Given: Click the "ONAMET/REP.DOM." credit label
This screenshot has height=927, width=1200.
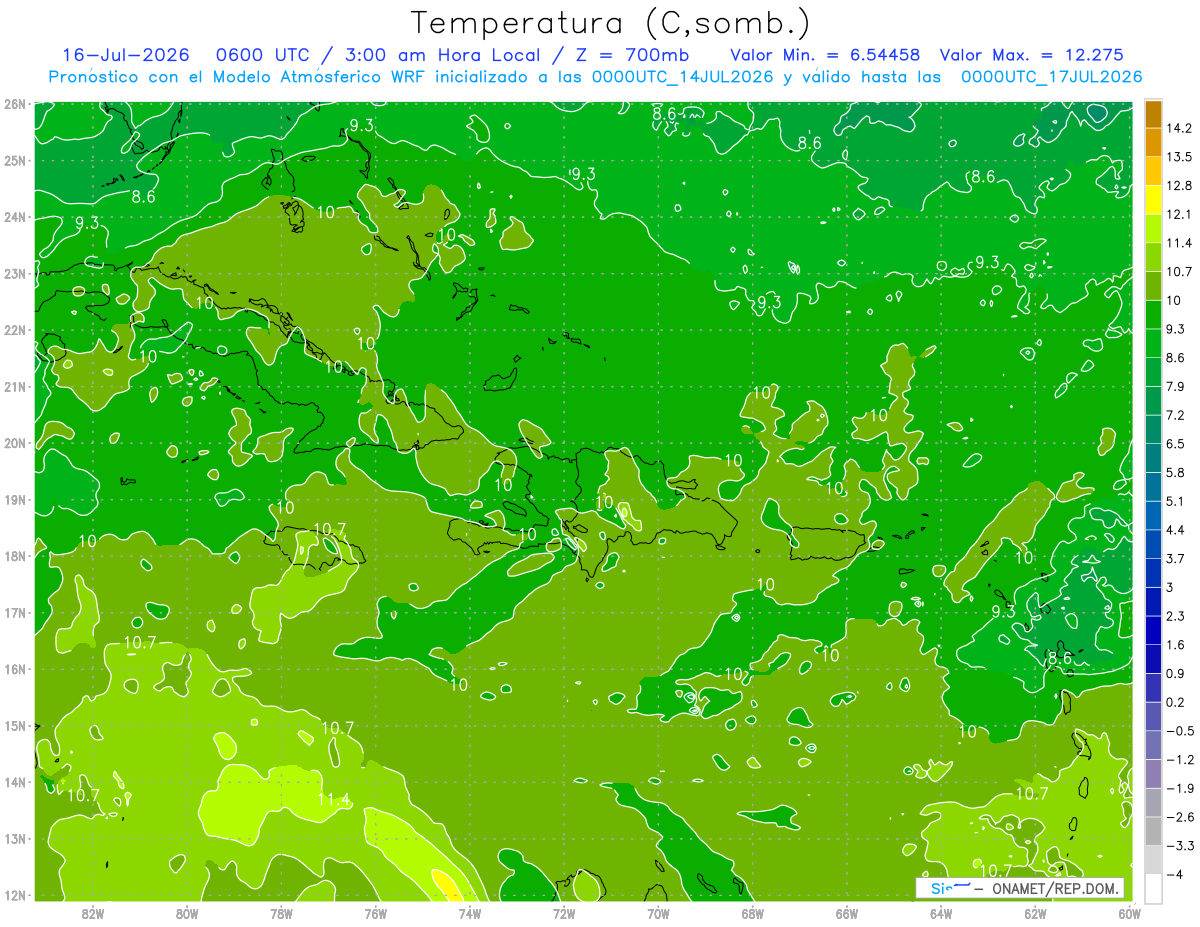Looking at the screenshot, I should (1053, 889).
